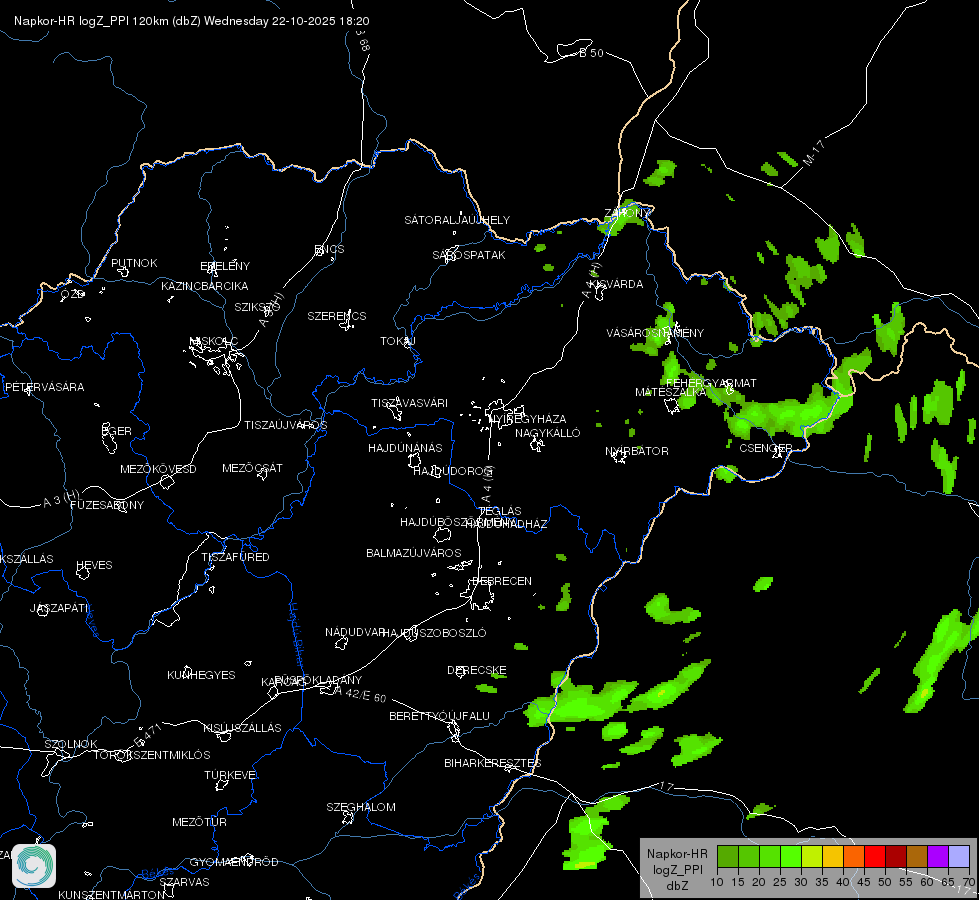Select the purple 60–65 dBZ legend swatch
This screenshot has height=900, width=979.
(x=938, y=856)
